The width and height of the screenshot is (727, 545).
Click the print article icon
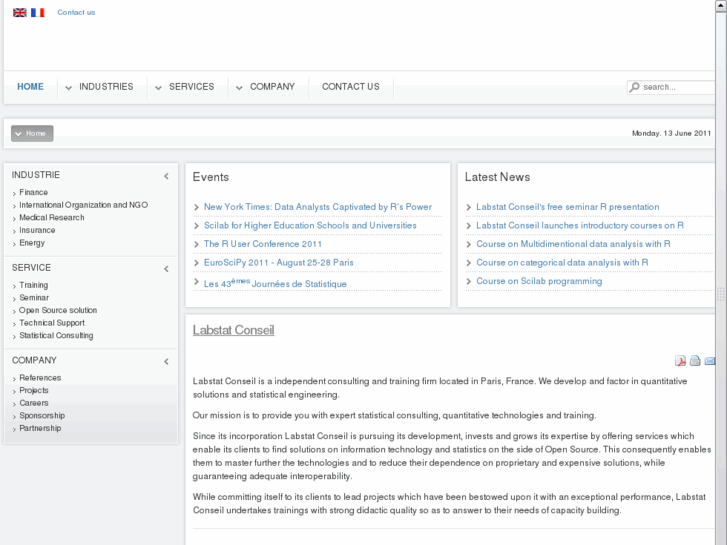(x=695, y=360)
